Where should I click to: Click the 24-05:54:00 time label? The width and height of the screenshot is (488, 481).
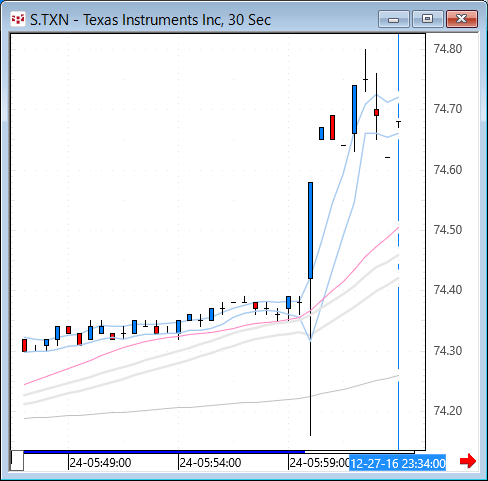click(x=210, y=463)
